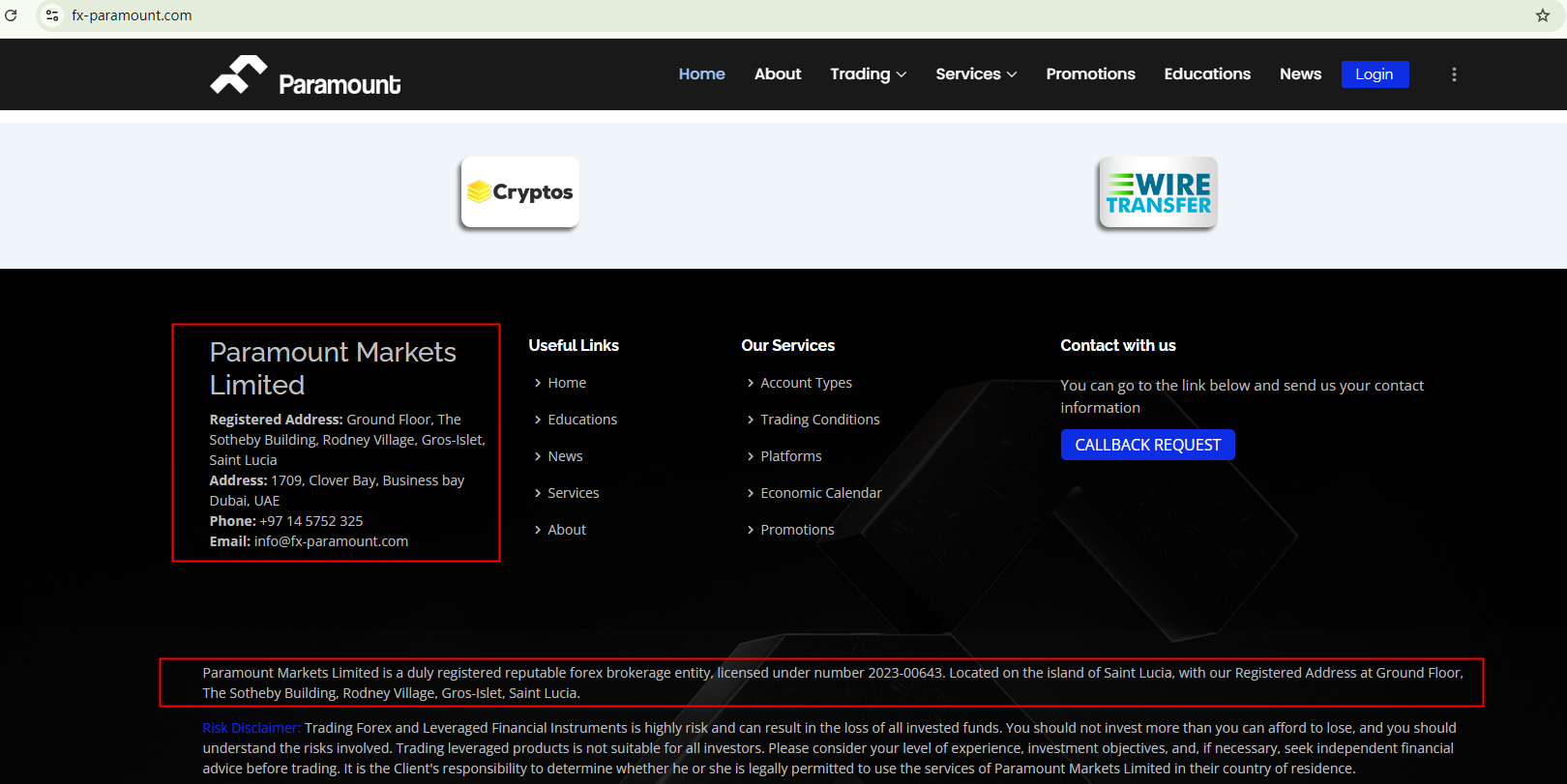Viewport: 1567px width, 784px height.
Task: Reload the page with browser refresh icon
Action: pos(12,15)
